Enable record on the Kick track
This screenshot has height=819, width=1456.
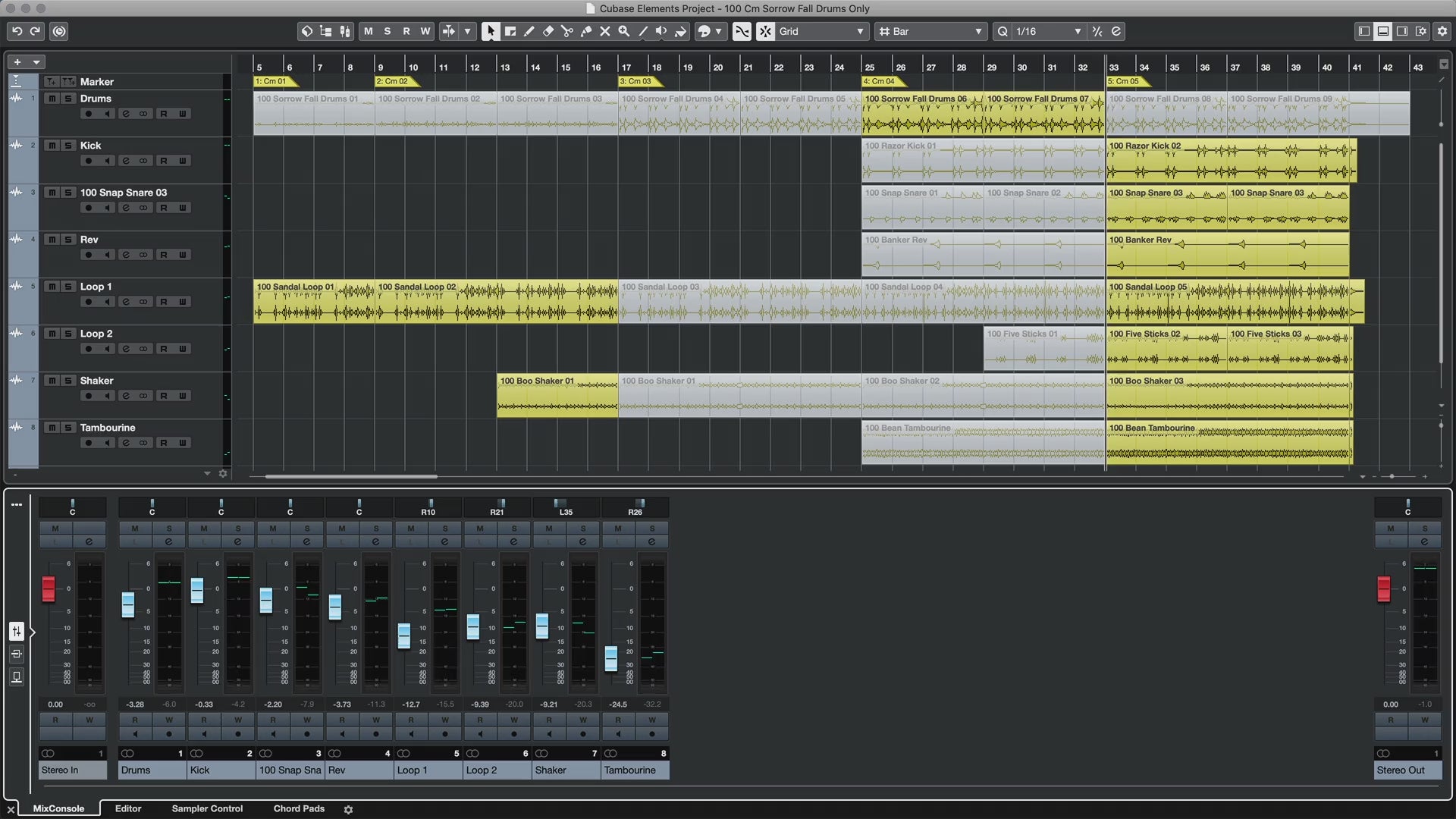point(88,161)
